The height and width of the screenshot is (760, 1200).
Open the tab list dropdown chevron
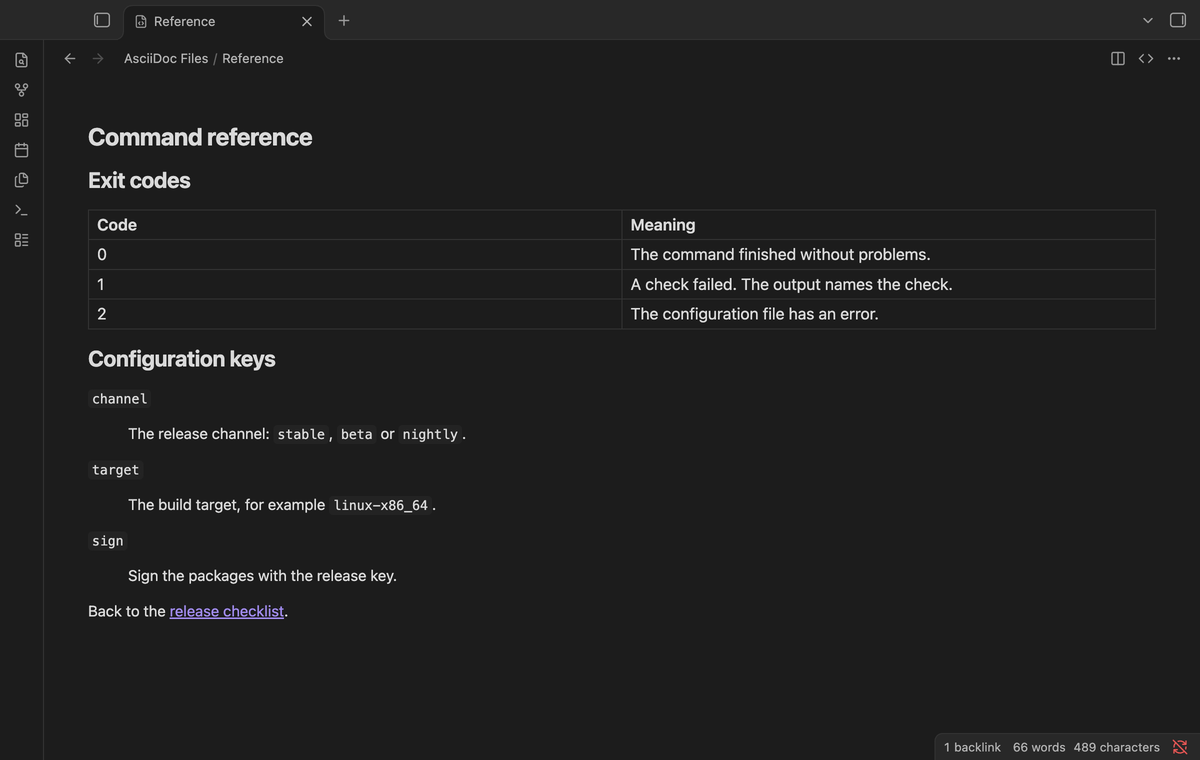(x=1148, y=21)
